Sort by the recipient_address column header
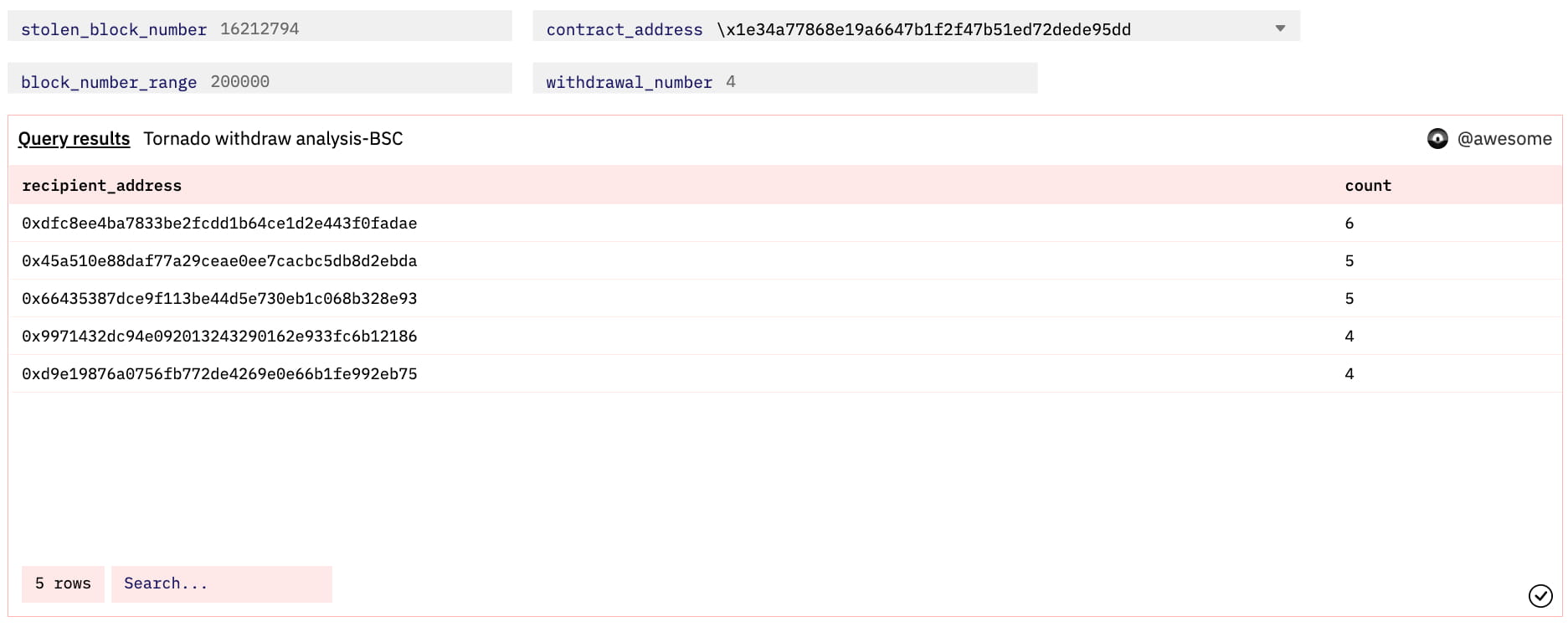1568x627 pixels. point(101,186)
